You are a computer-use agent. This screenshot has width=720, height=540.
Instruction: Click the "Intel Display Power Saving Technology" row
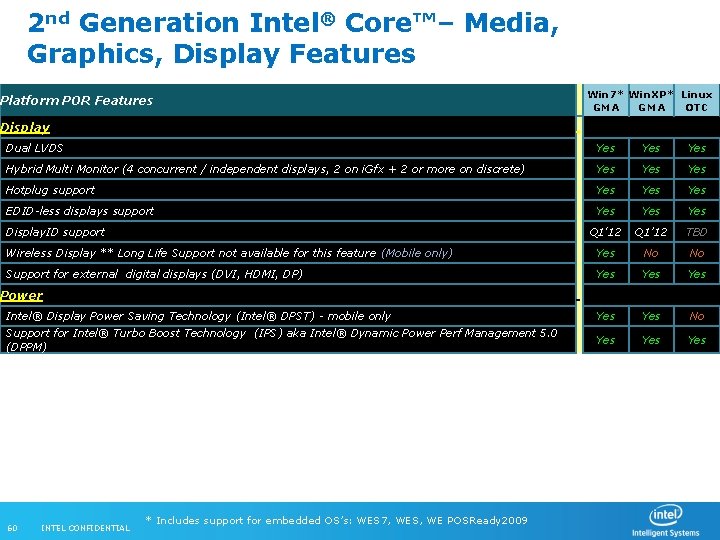pos(288,316)
